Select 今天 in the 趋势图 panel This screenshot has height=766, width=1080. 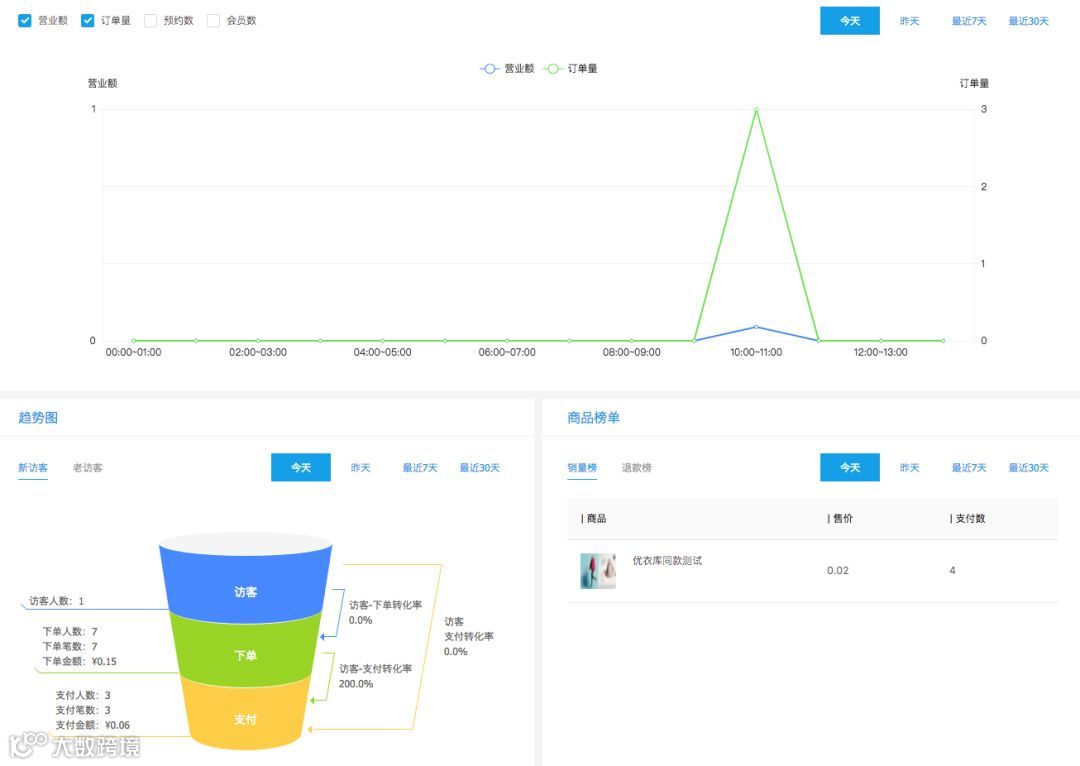click(300, 467)
